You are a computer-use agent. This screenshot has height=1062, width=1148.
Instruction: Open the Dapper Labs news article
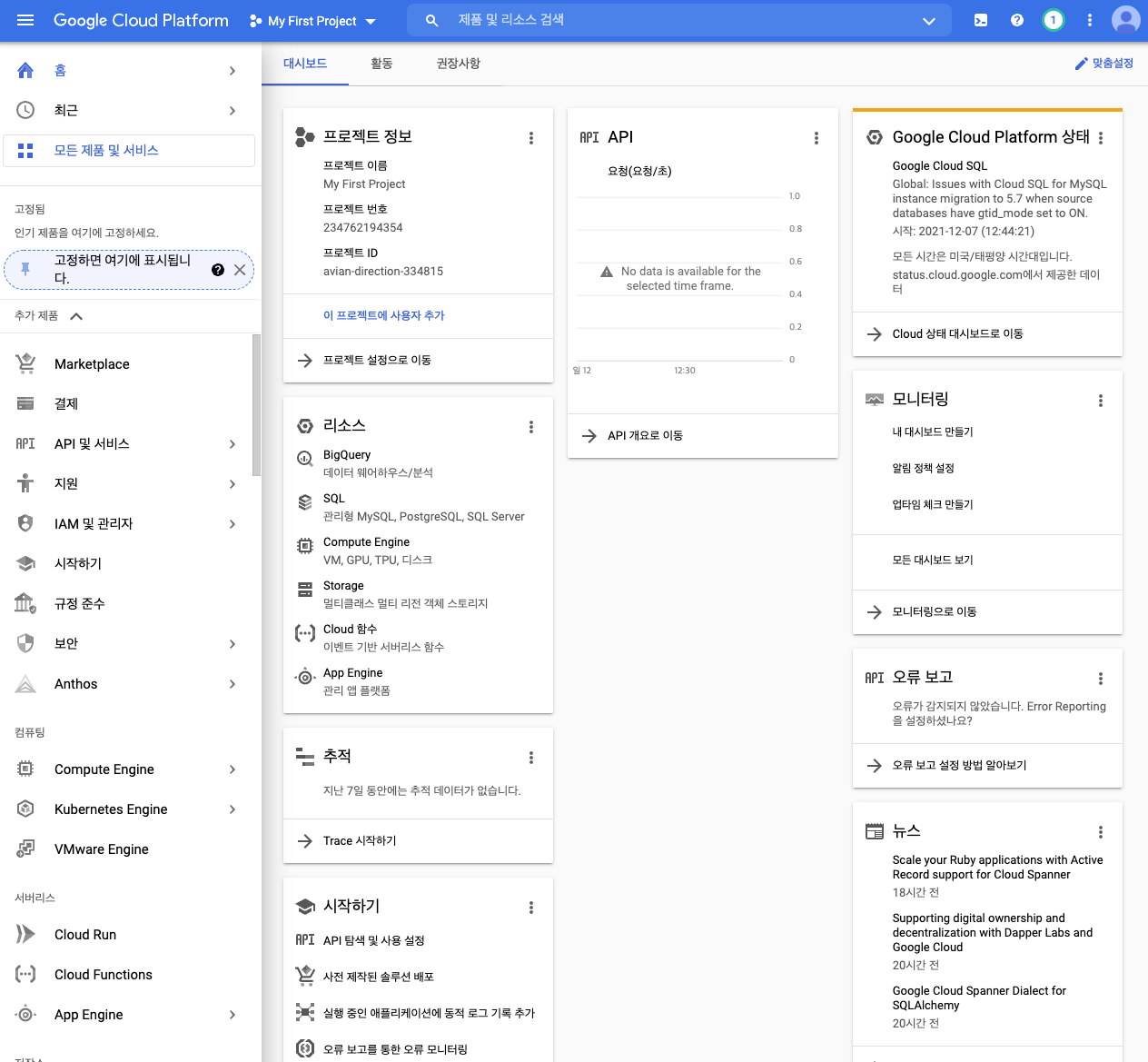(992, 933)
